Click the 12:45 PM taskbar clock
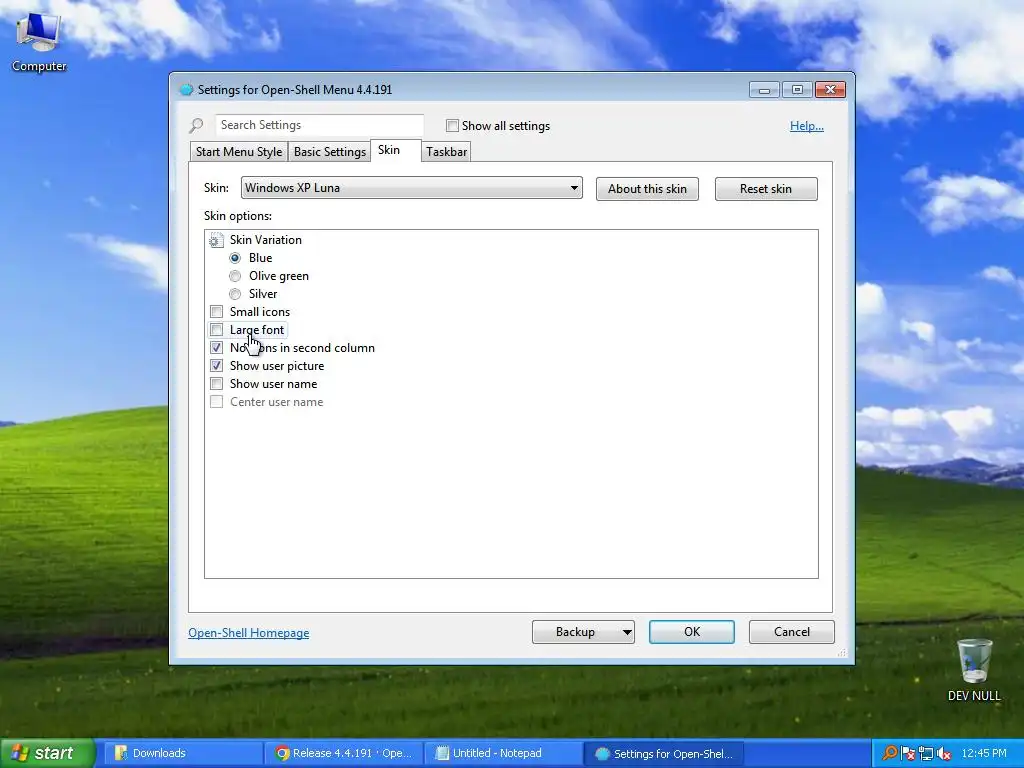The width and height of the screenshot is (1024, 768). click(984, 753)
